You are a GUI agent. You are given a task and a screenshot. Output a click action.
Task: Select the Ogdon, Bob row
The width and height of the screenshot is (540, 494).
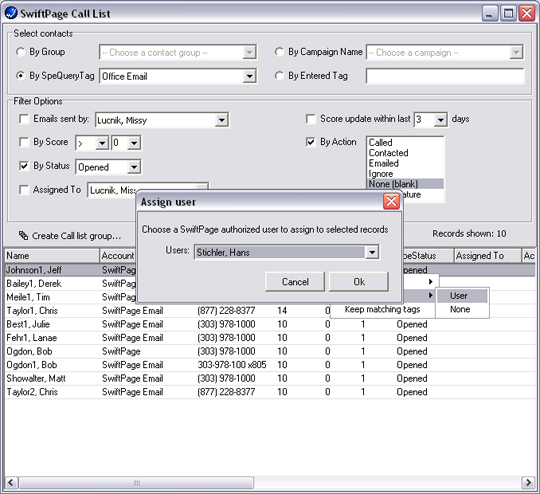(270, 351)
